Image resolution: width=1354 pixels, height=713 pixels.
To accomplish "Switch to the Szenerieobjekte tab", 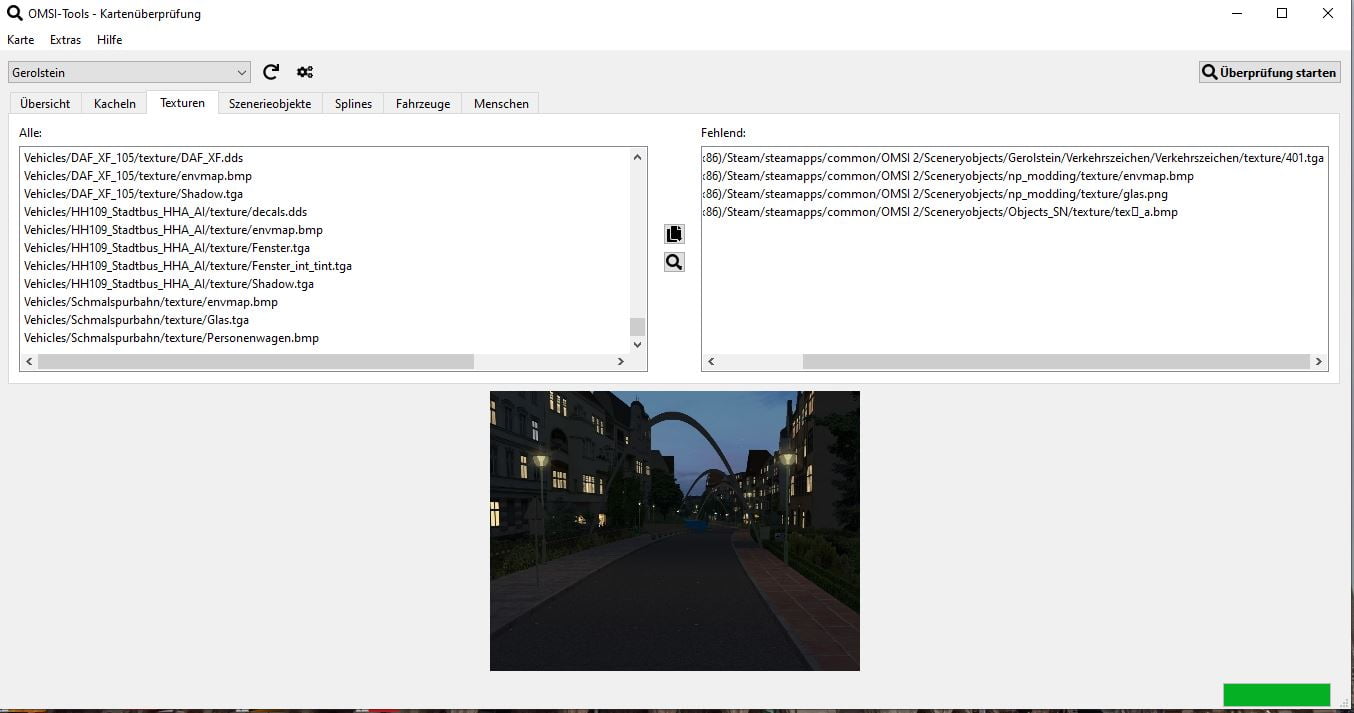I will [270, 104].
